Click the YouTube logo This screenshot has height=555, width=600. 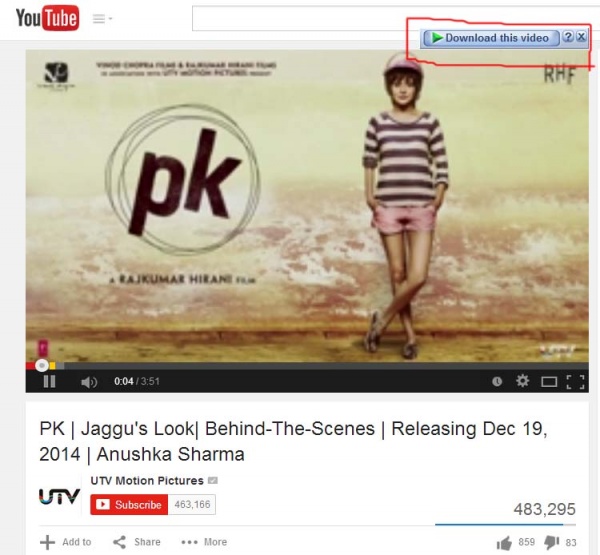(47, 18)
